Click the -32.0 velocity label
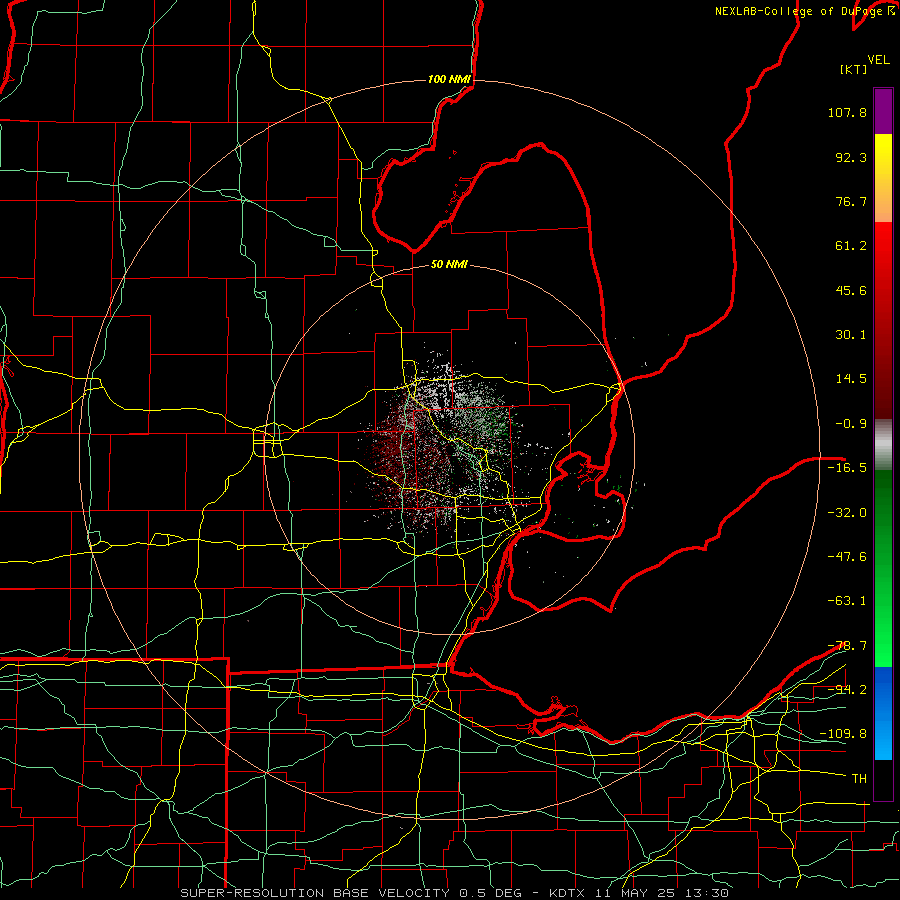Image resolution: width=900 pixels, height=900 pixels. 847,513
